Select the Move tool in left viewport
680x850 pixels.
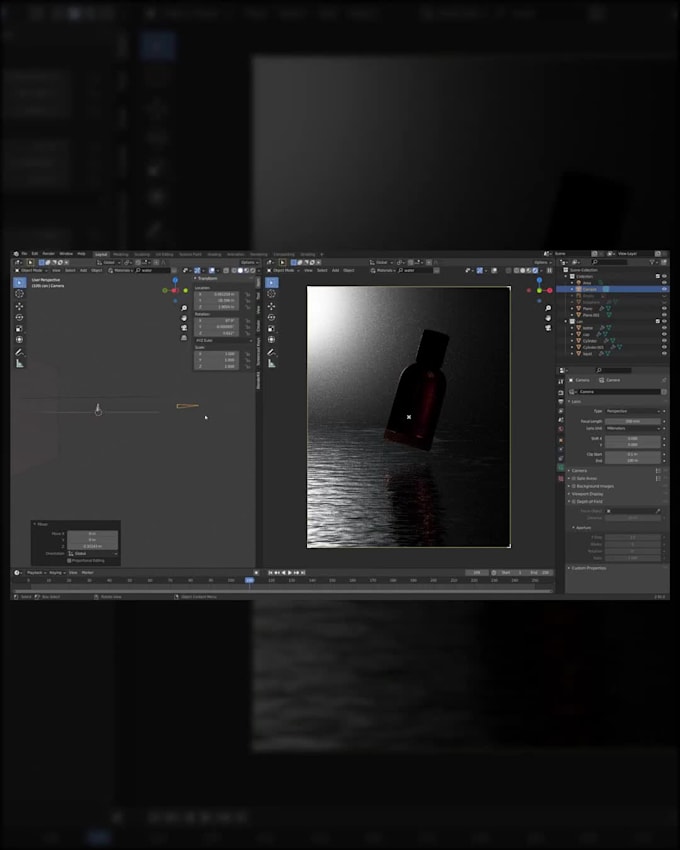coord(19,306)
